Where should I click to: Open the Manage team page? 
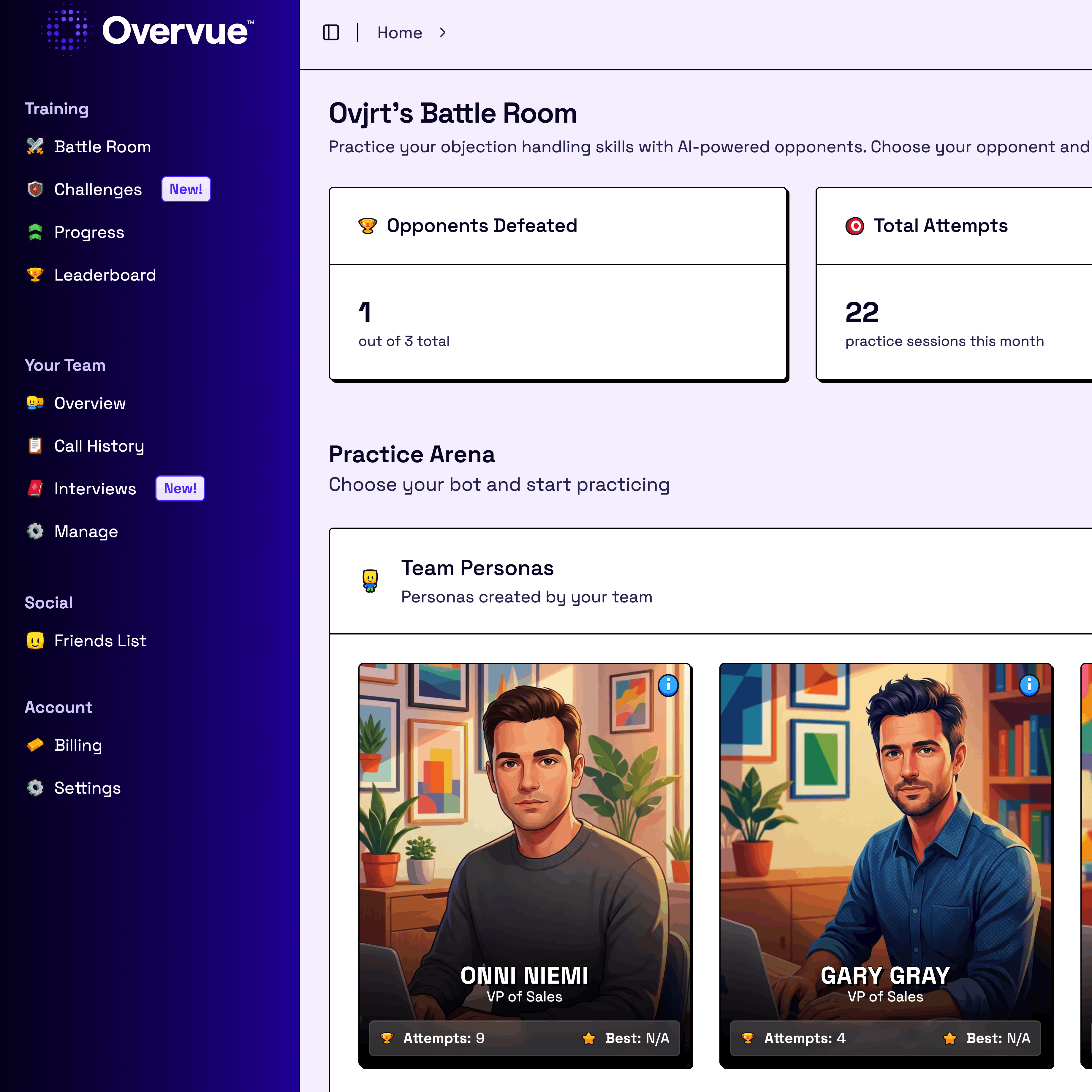86,531
